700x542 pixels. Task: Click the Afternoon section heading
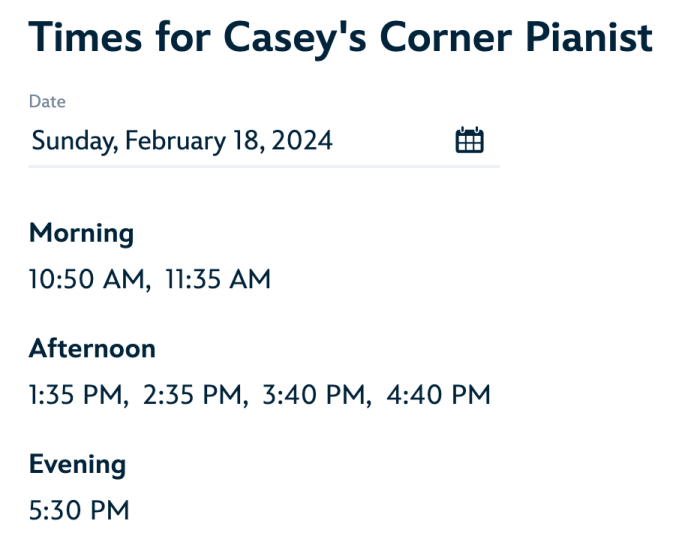tap(92, 349)
